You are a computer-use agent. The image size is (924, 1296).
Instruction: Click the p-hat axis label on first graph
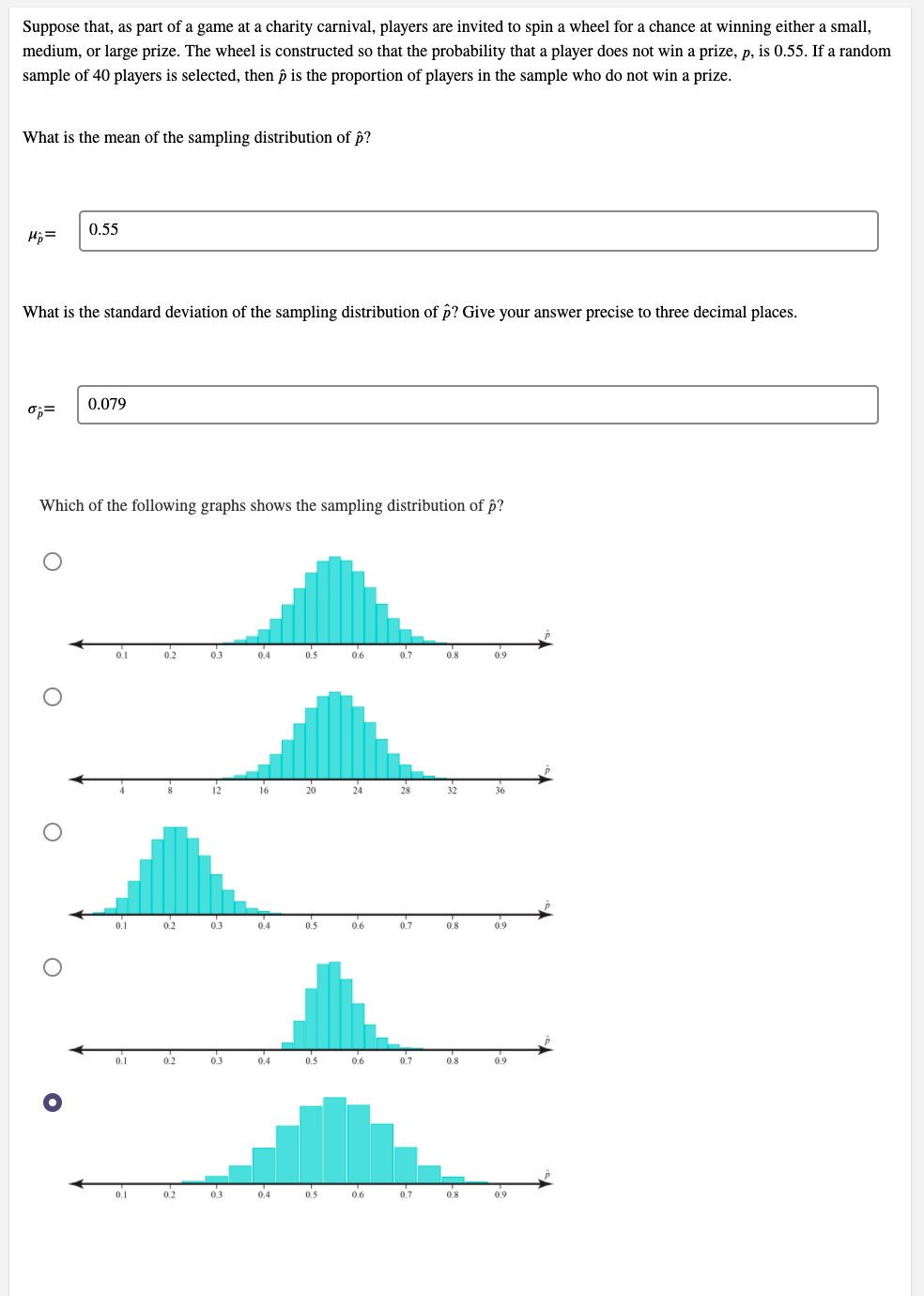546,633
